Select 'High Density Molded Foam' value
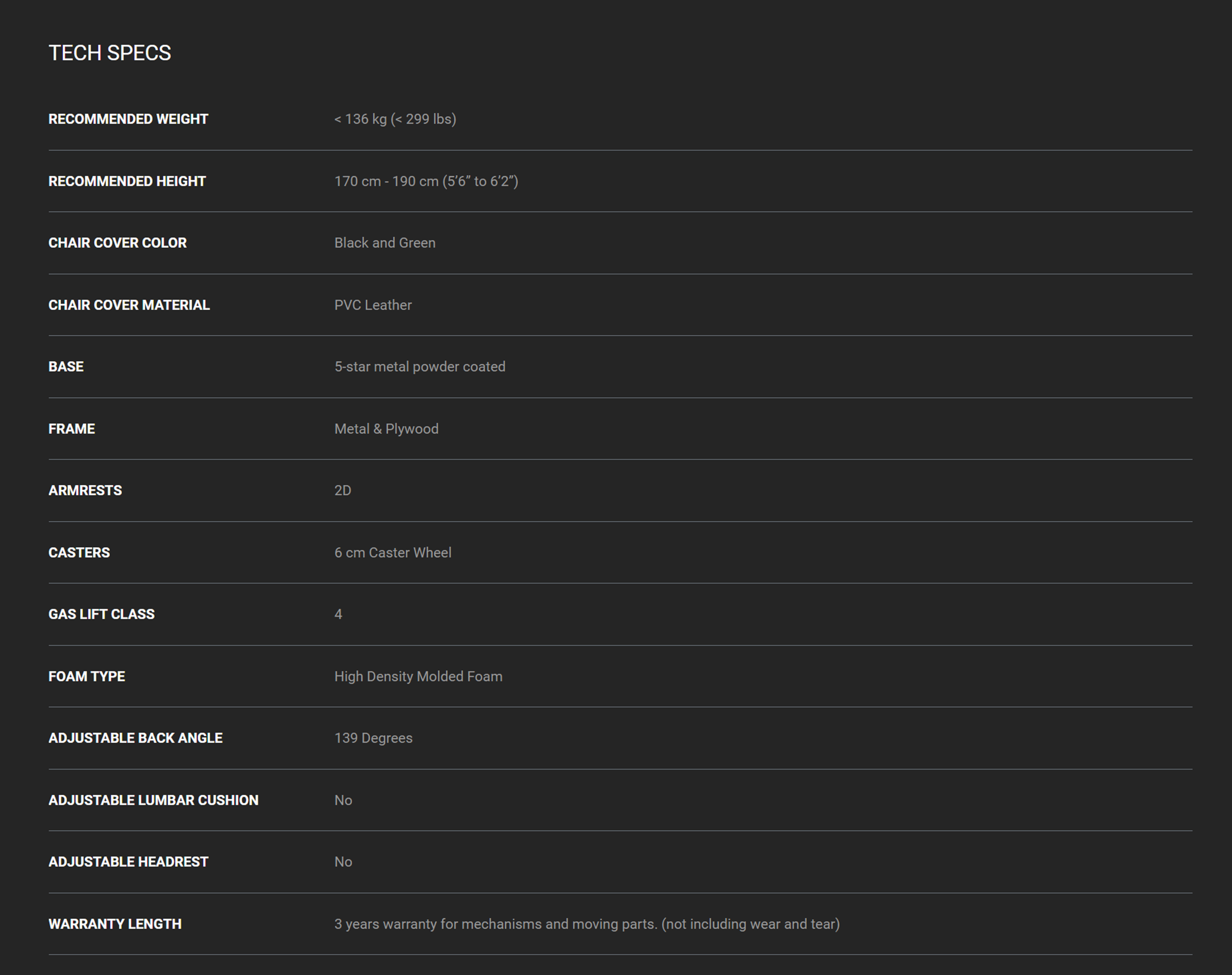This screenshot has width=1232, height=975. [x=418, y=676]
